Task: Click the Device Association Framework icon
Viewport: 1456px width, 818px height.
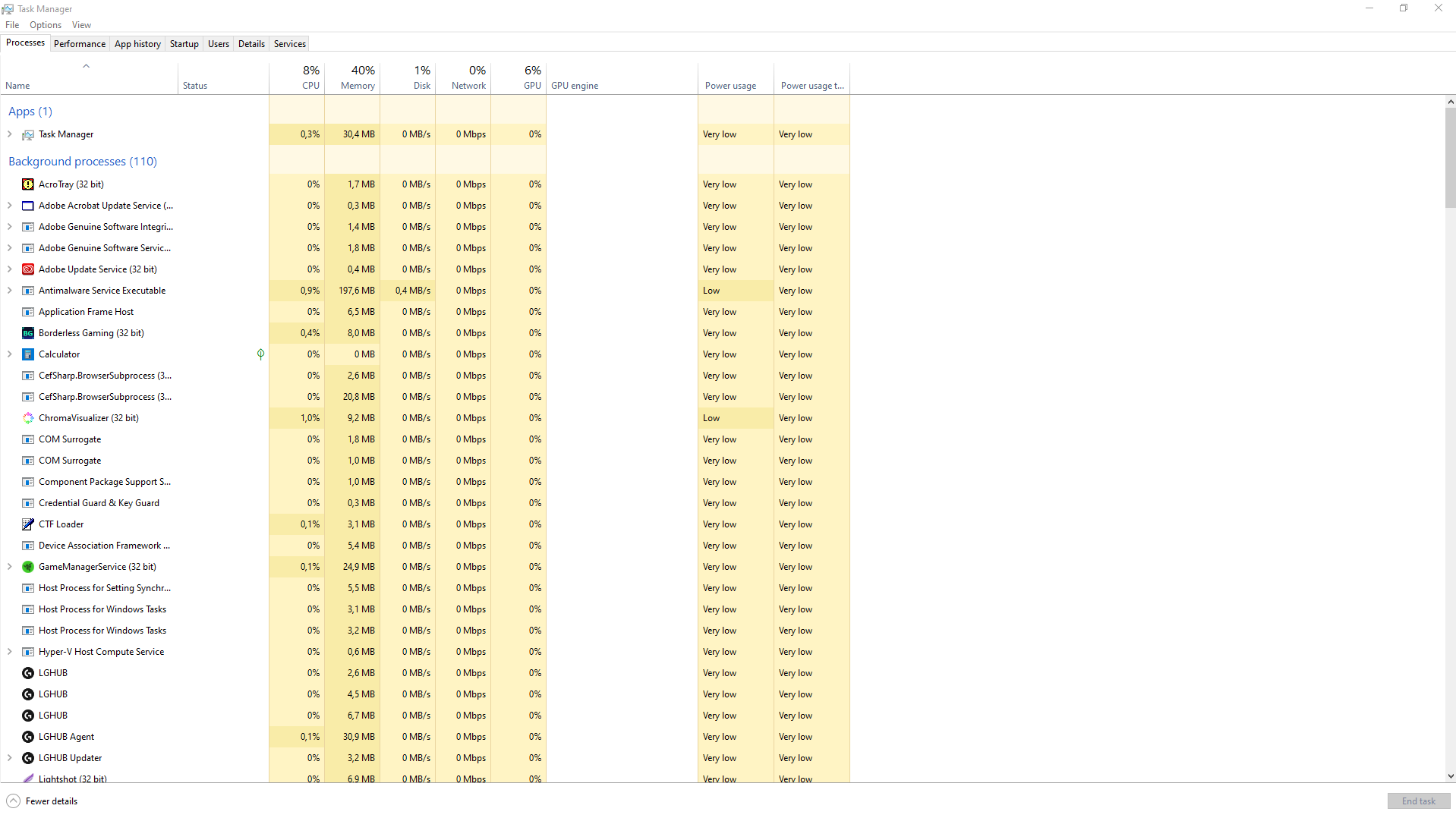Action: click(28, 546)
